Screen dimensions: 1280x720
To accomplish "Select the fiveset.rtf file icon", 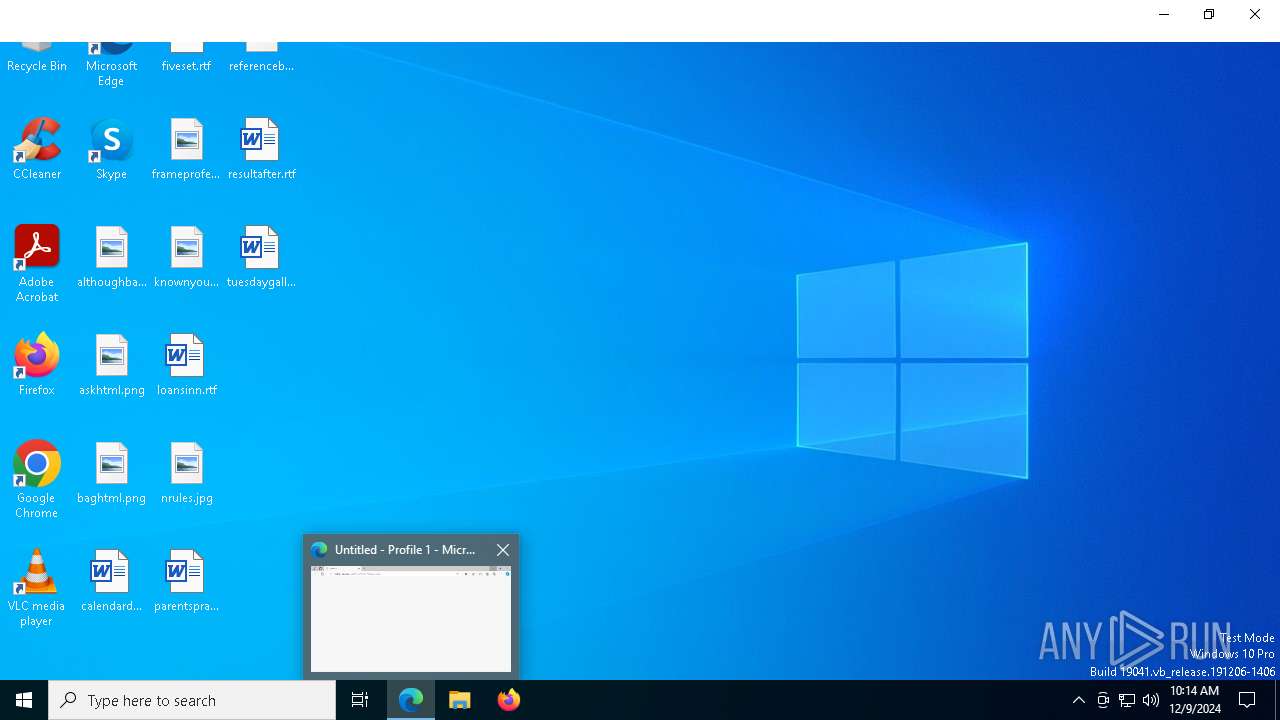I will (x=186, y=57).
